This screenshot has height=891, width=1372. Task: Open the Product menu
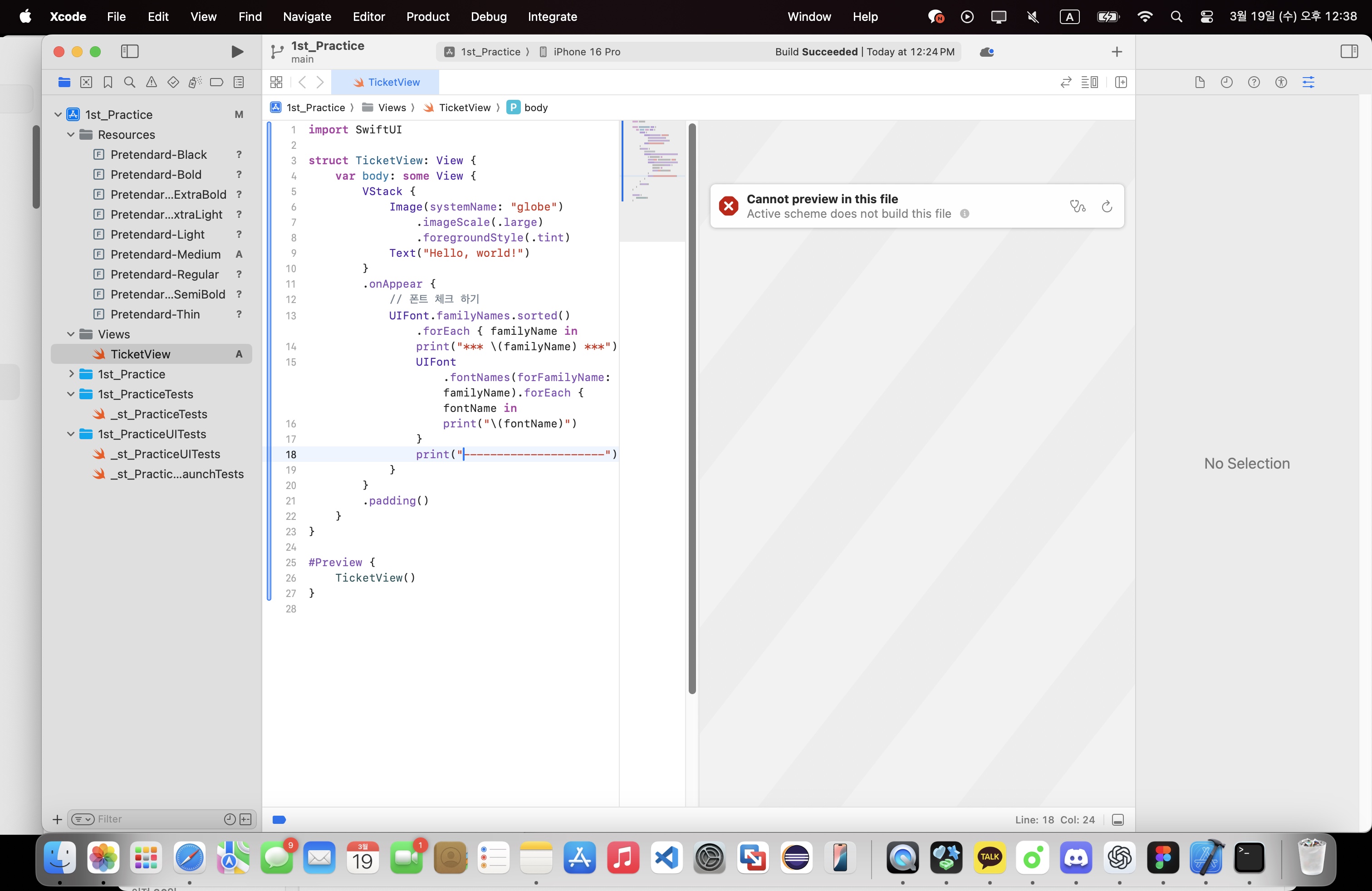click(x=427, y=17)
